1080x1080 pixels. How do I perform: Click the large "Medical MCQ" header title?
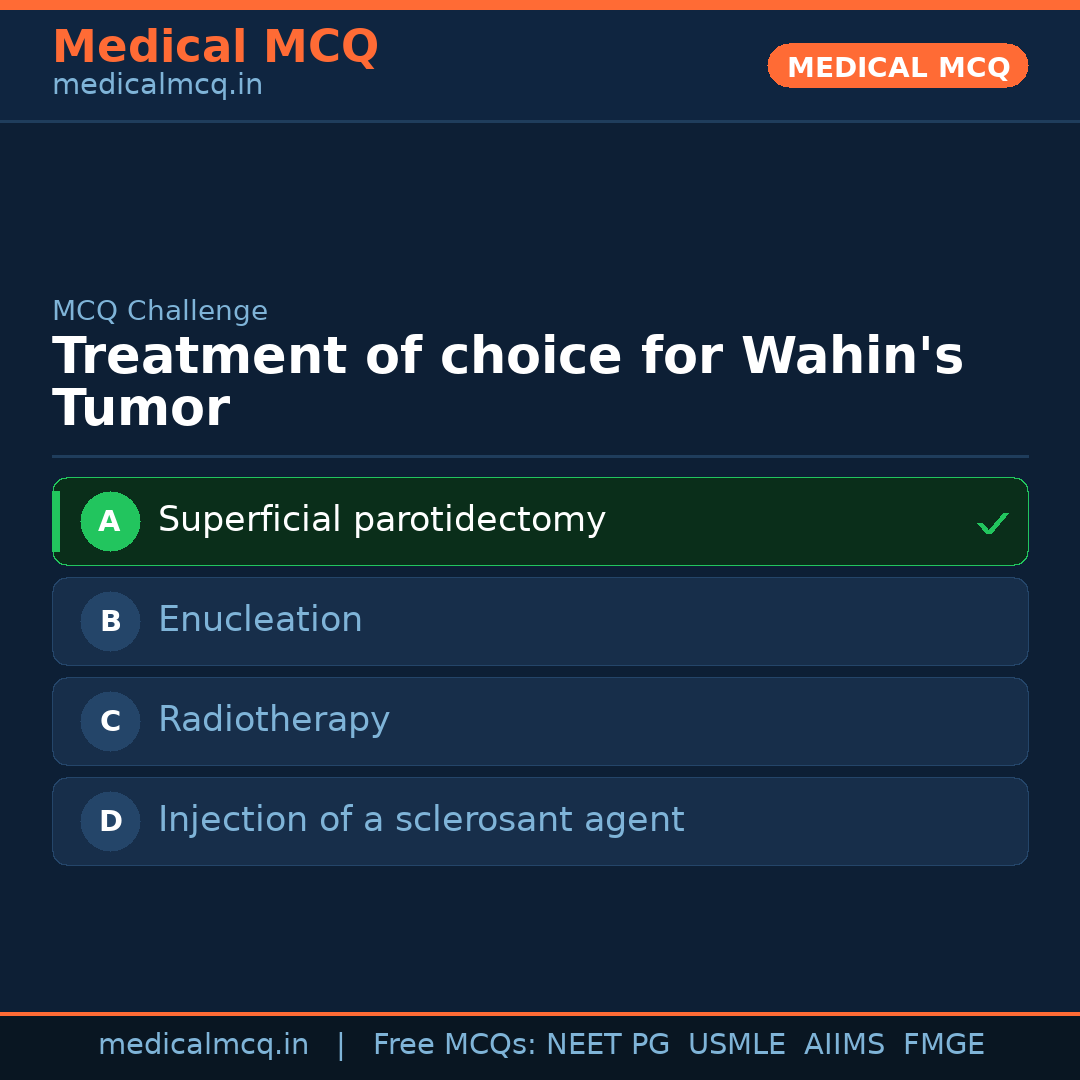[x=215, y=47]
